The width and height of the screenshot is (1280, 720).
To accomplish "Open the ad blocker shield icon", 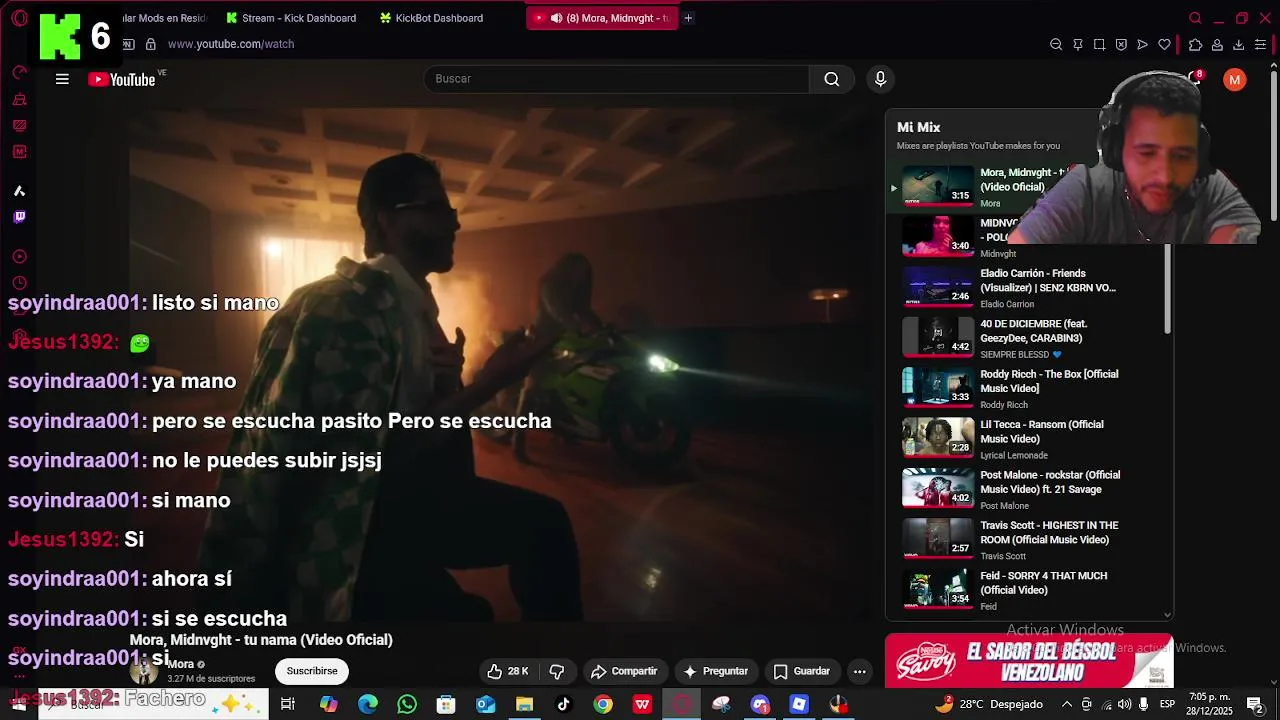I will (x=1121, y=44).
